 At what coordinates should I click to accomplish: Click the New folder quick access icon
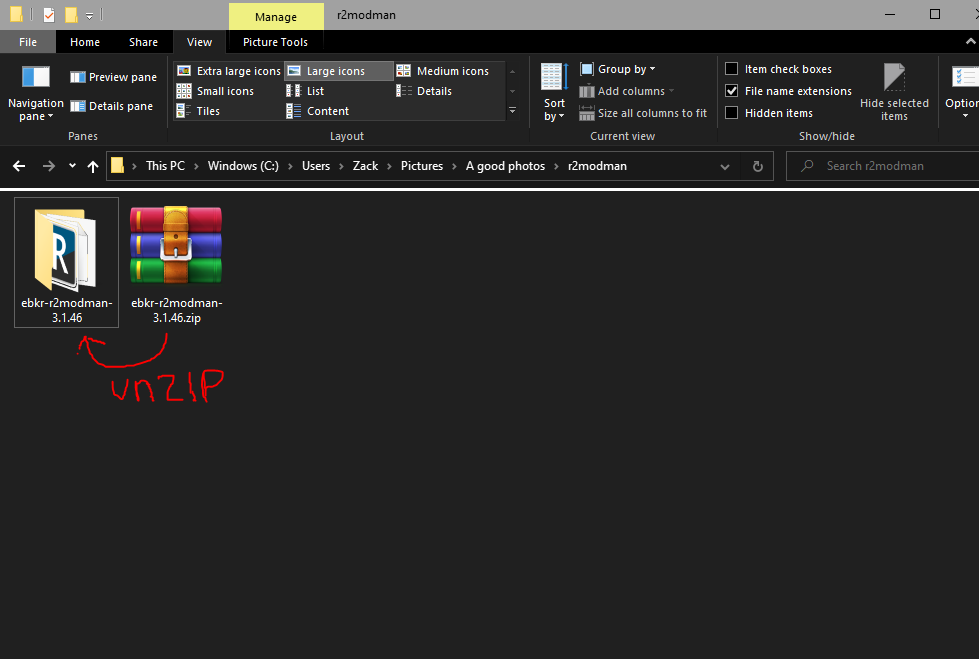[71, 14]
